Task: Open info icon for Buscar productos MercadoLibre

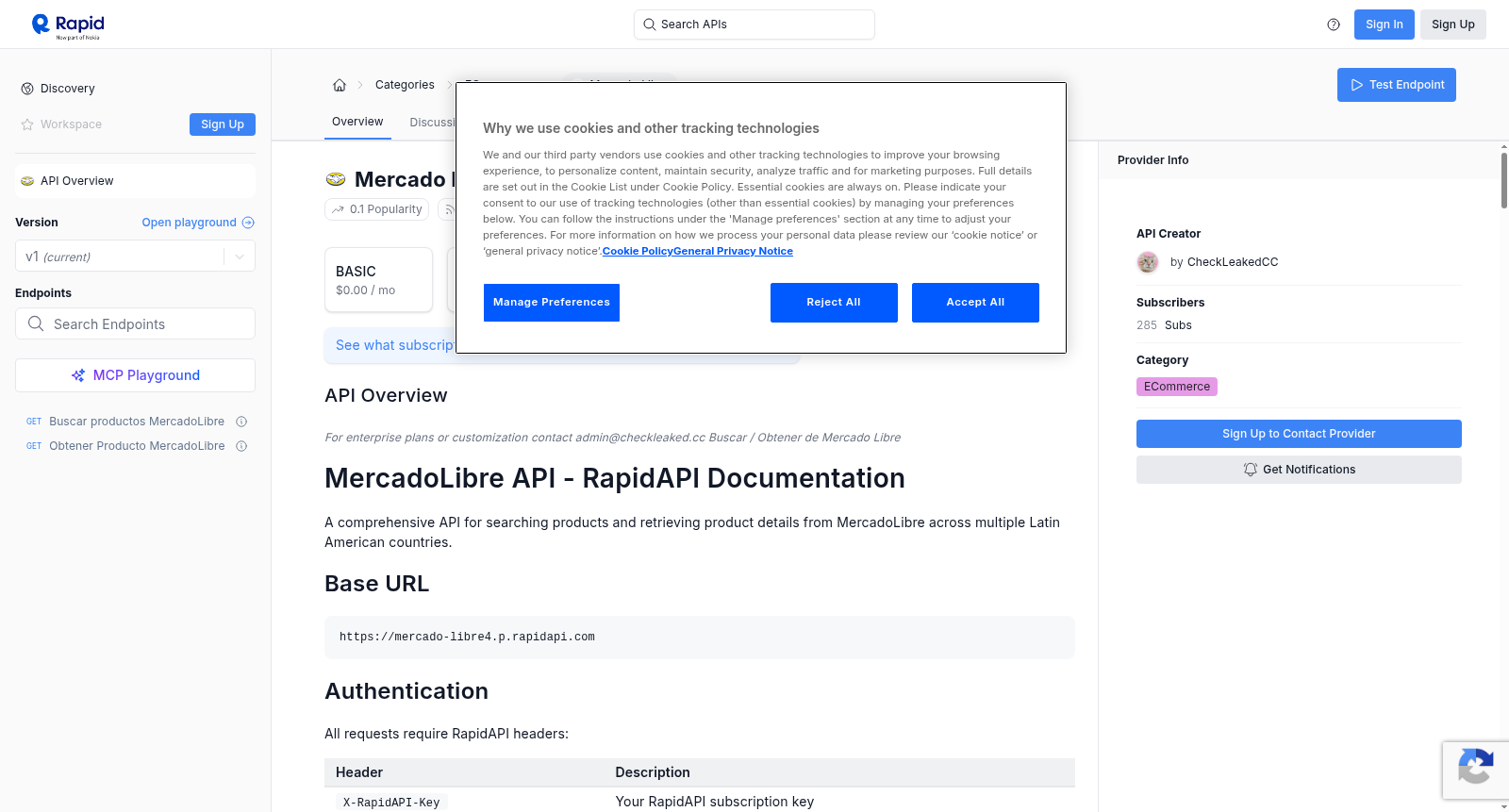Action: 241,422
